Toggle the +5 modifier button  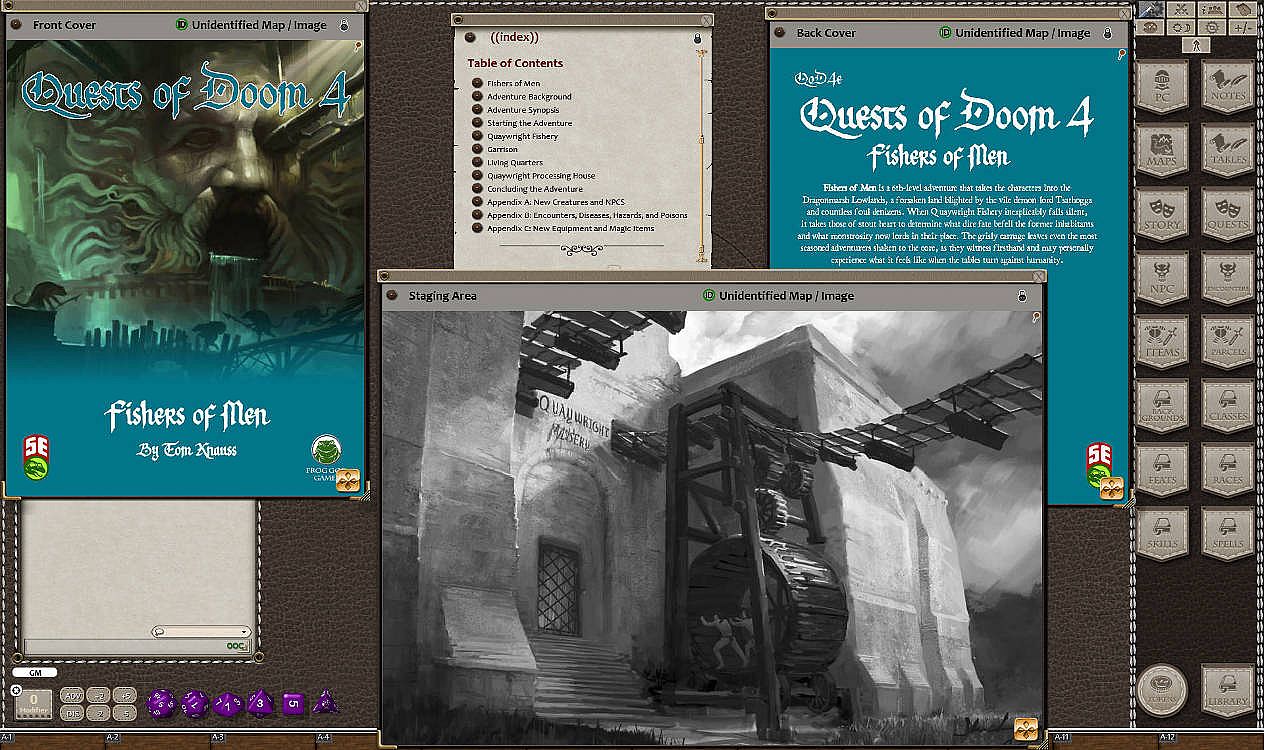coord(124,695)
